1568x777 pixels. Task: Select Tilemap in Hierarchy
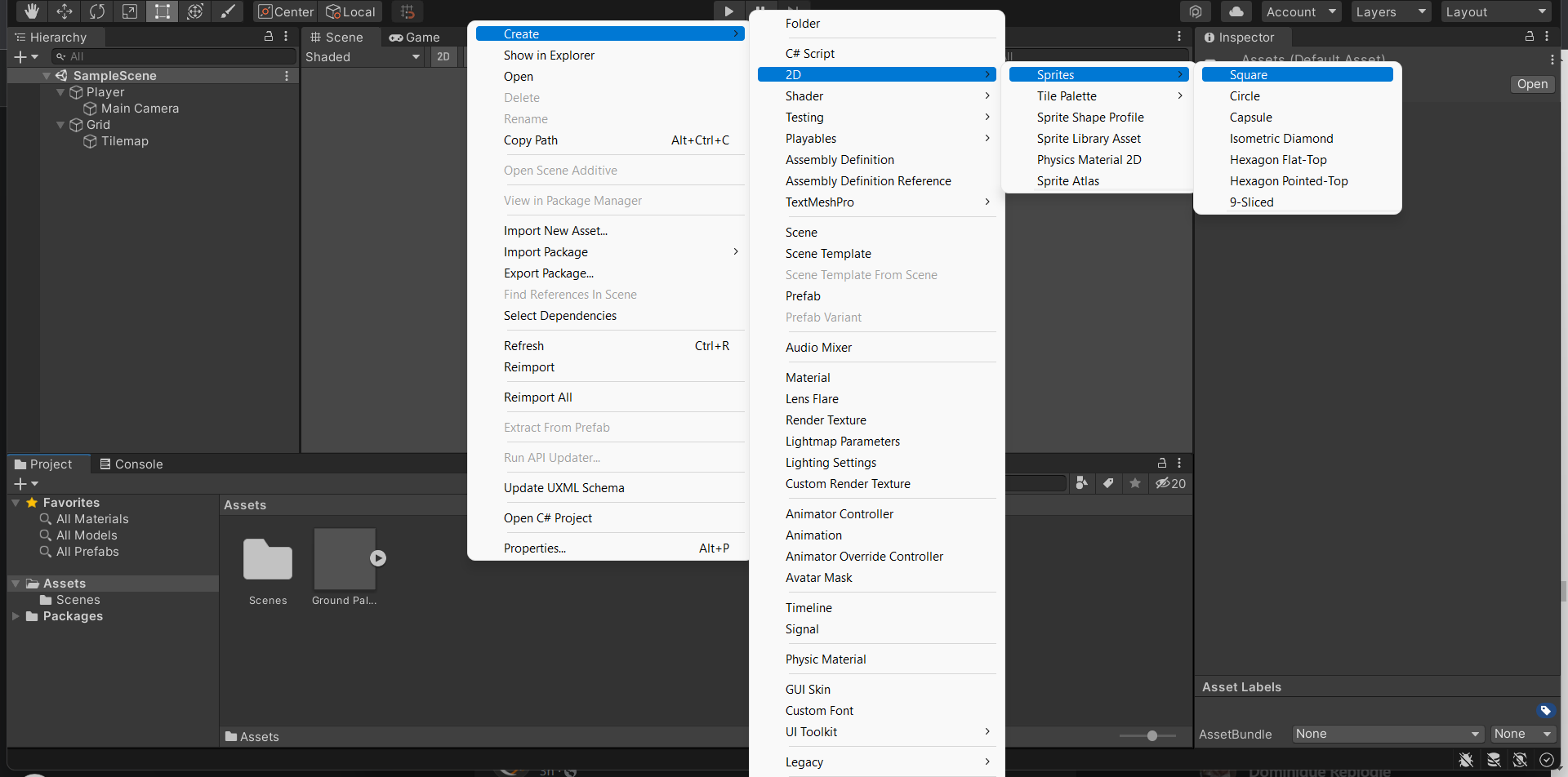pyautogui.click(x=124, y=141)
